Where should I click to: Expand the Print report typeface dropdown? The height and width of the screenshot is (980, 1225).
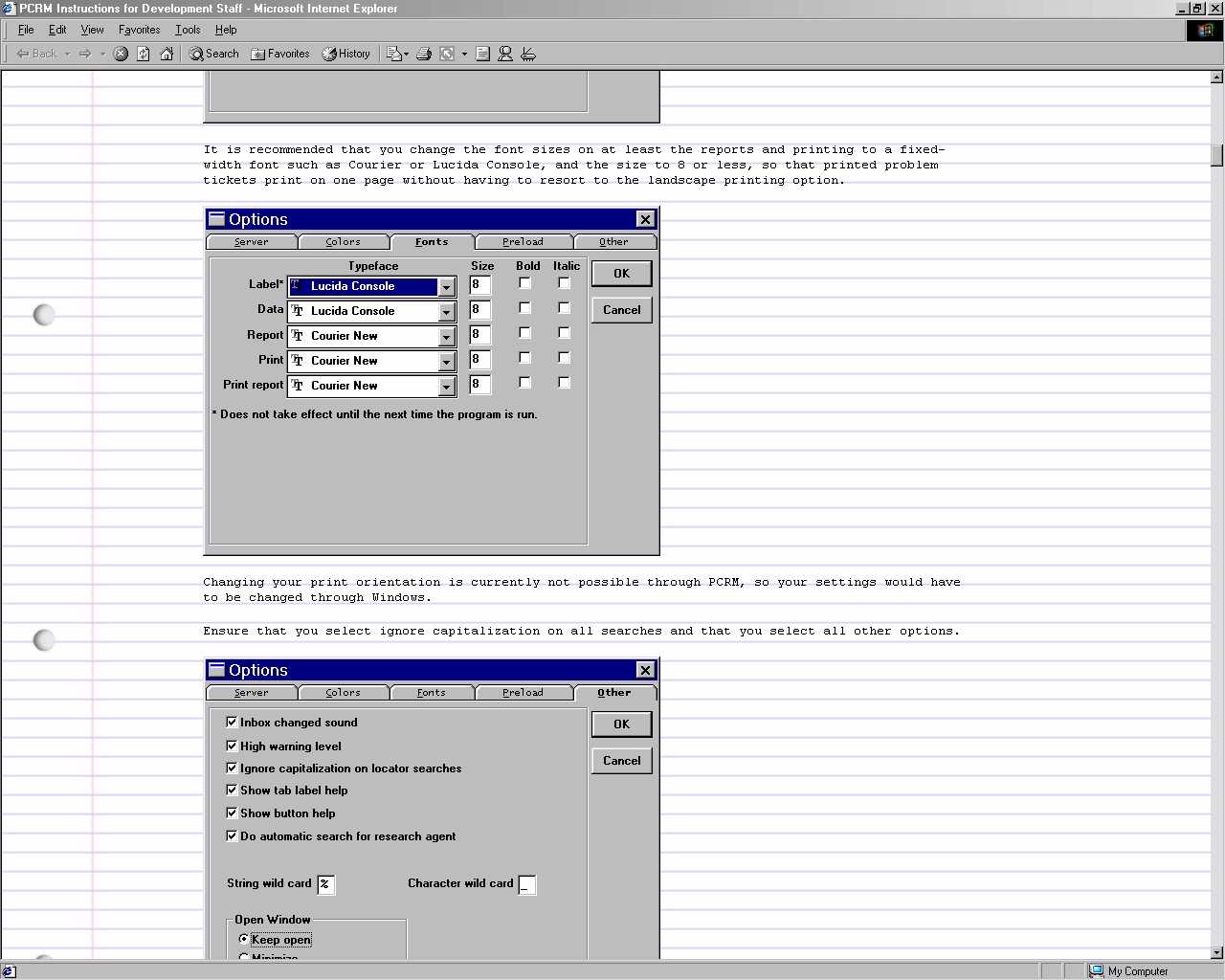pyautogui.click(x=446, y=387)
